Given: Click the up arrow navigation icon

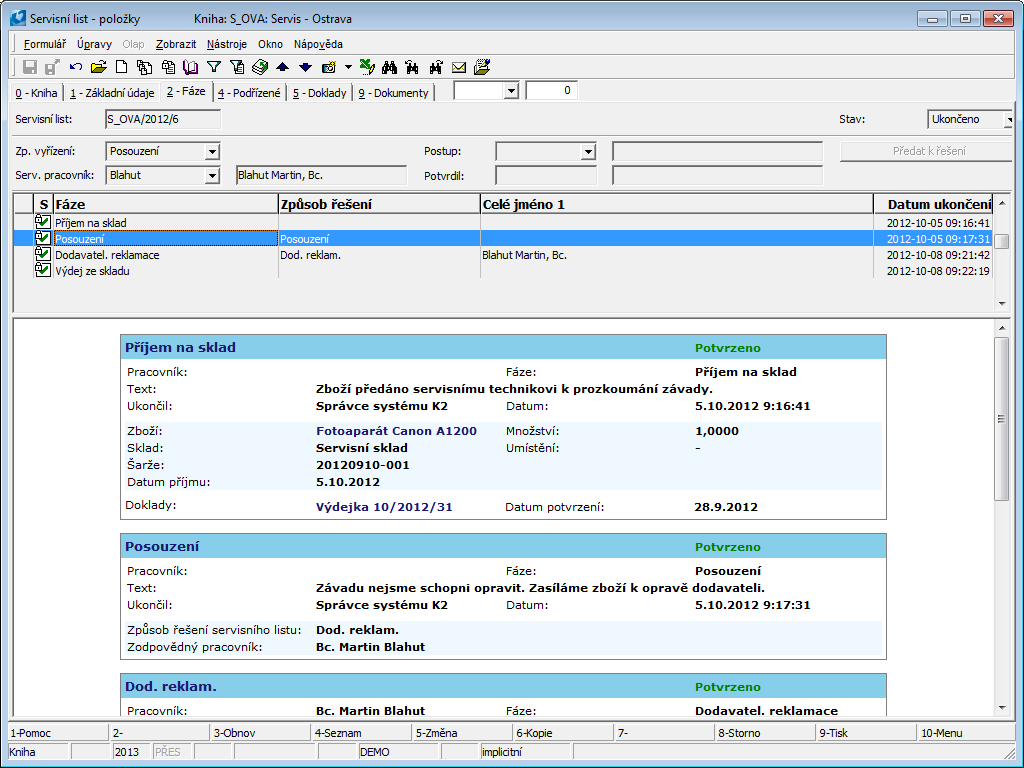Looking at the screenshot, I should point(282,67).
